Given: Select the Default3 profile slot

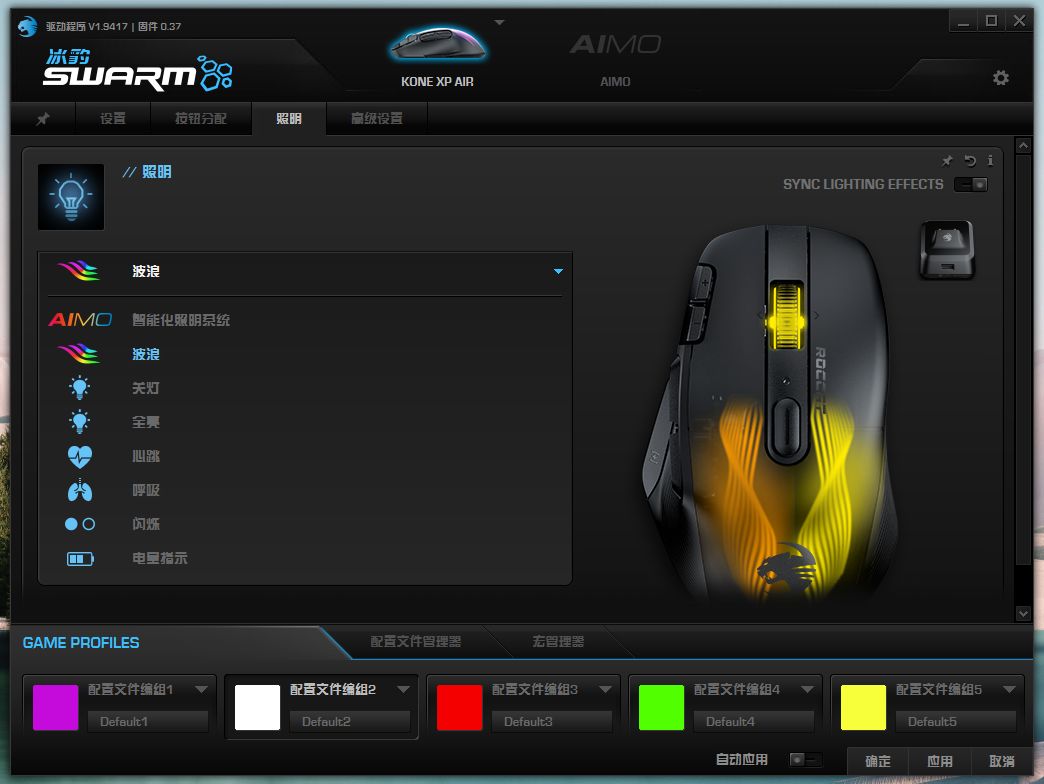Looking at the screenshot, I should pos(551,721).
